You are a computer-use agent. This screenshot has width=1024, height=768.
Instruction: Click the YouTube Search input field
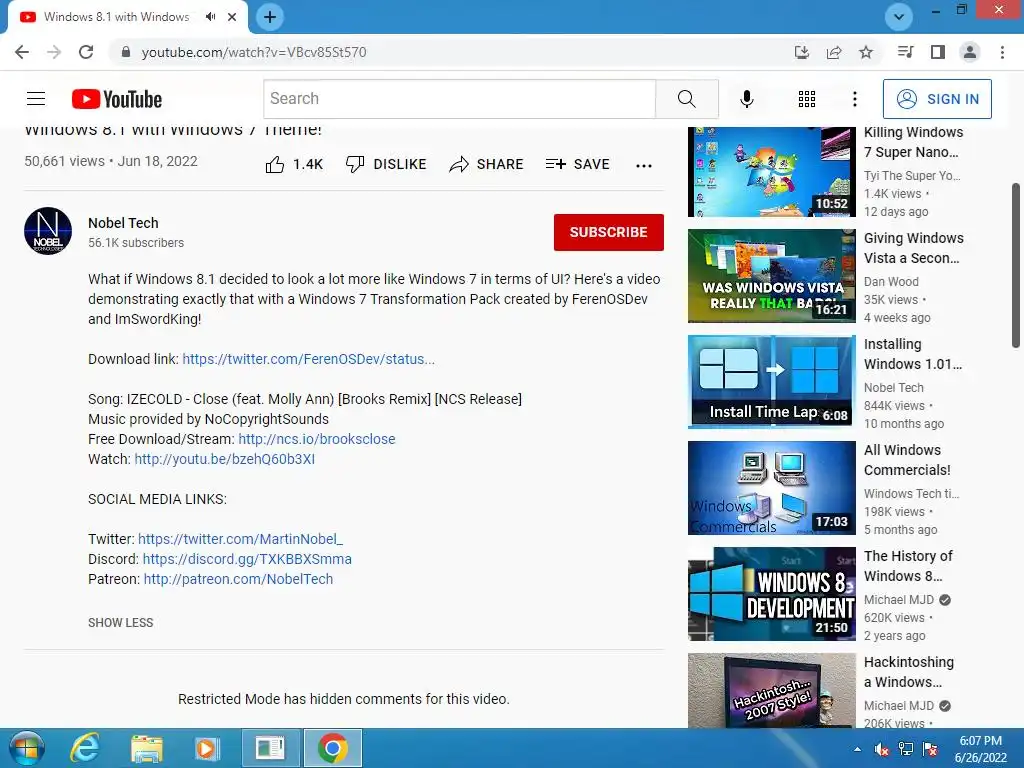tap(460, 99)
